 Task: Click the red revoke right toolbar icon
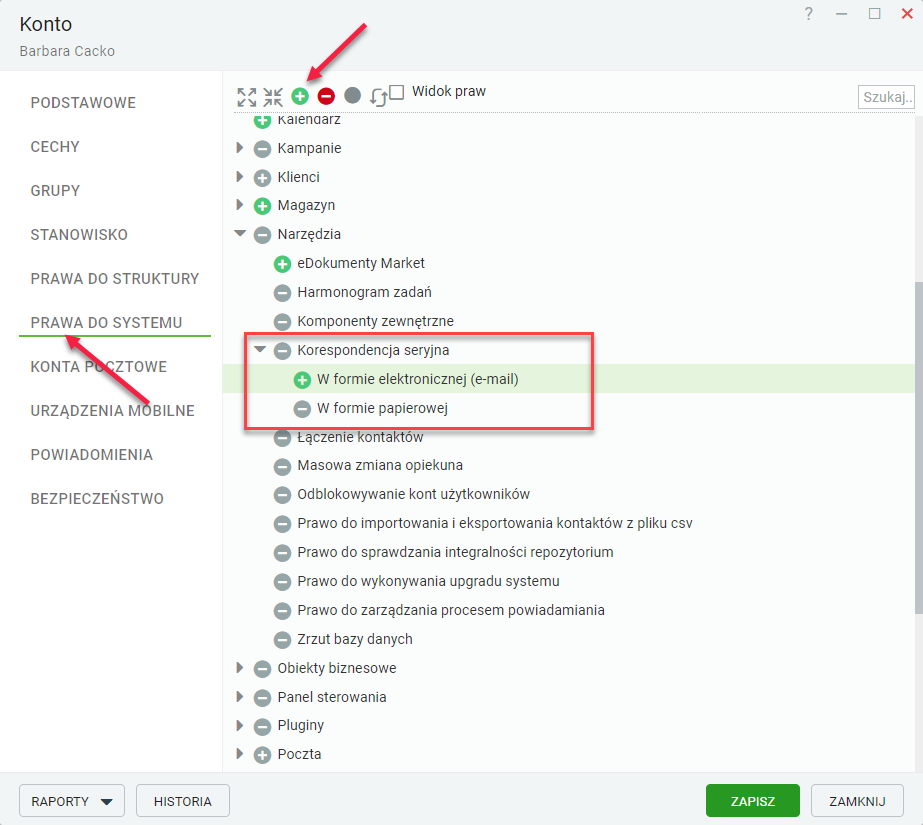(x=326, y=96)
